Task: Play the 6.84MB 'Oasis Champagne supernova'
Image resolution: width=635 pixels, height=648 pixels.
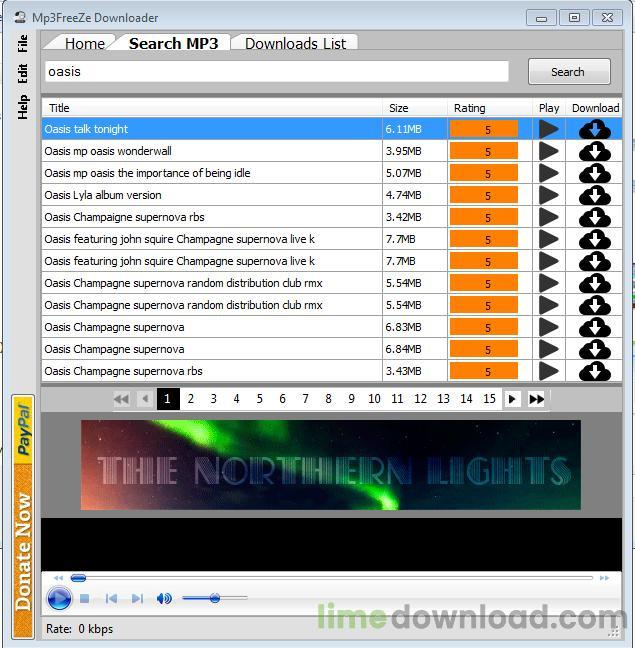Action: click(549, 349)
